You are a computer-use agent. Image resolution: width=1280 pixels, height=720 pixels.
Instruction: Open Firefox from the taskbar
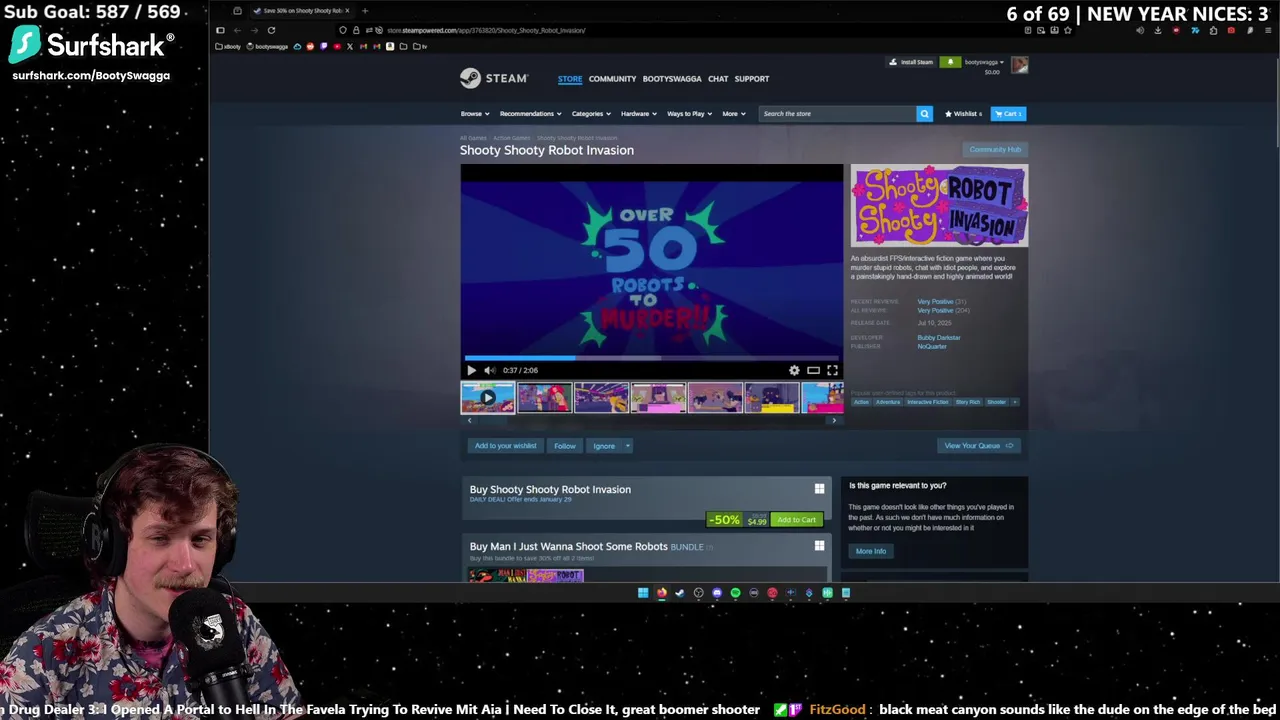pos(661,593)
